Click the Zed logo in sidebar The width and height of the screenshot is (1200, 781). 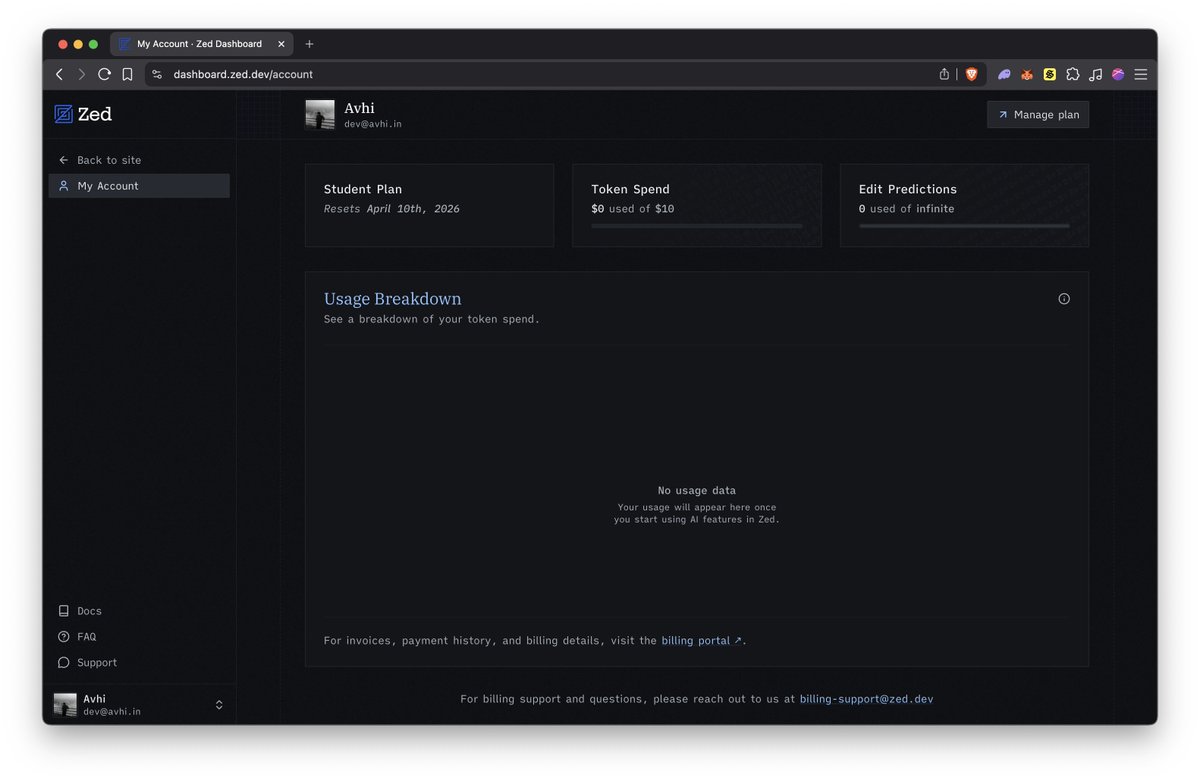(83, 114)
